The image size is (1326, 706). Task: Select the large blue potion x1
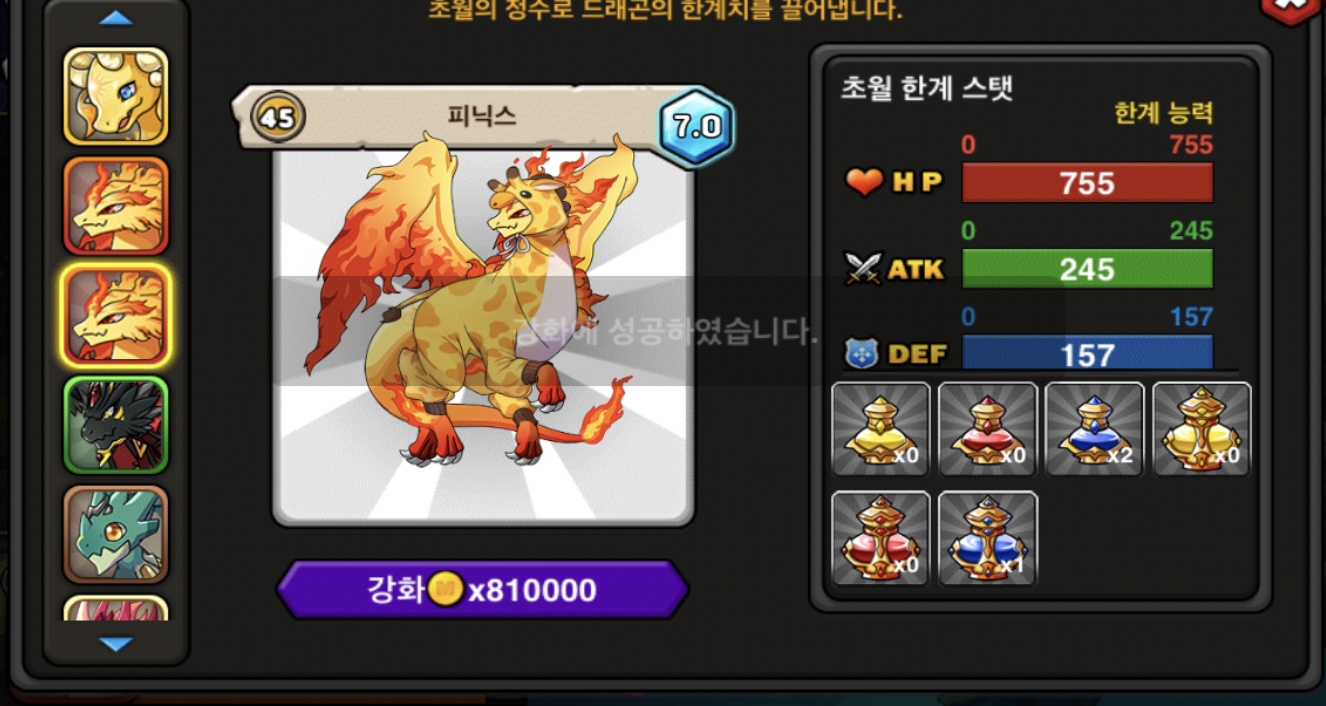pyautogui.click(x=988, y=538)
